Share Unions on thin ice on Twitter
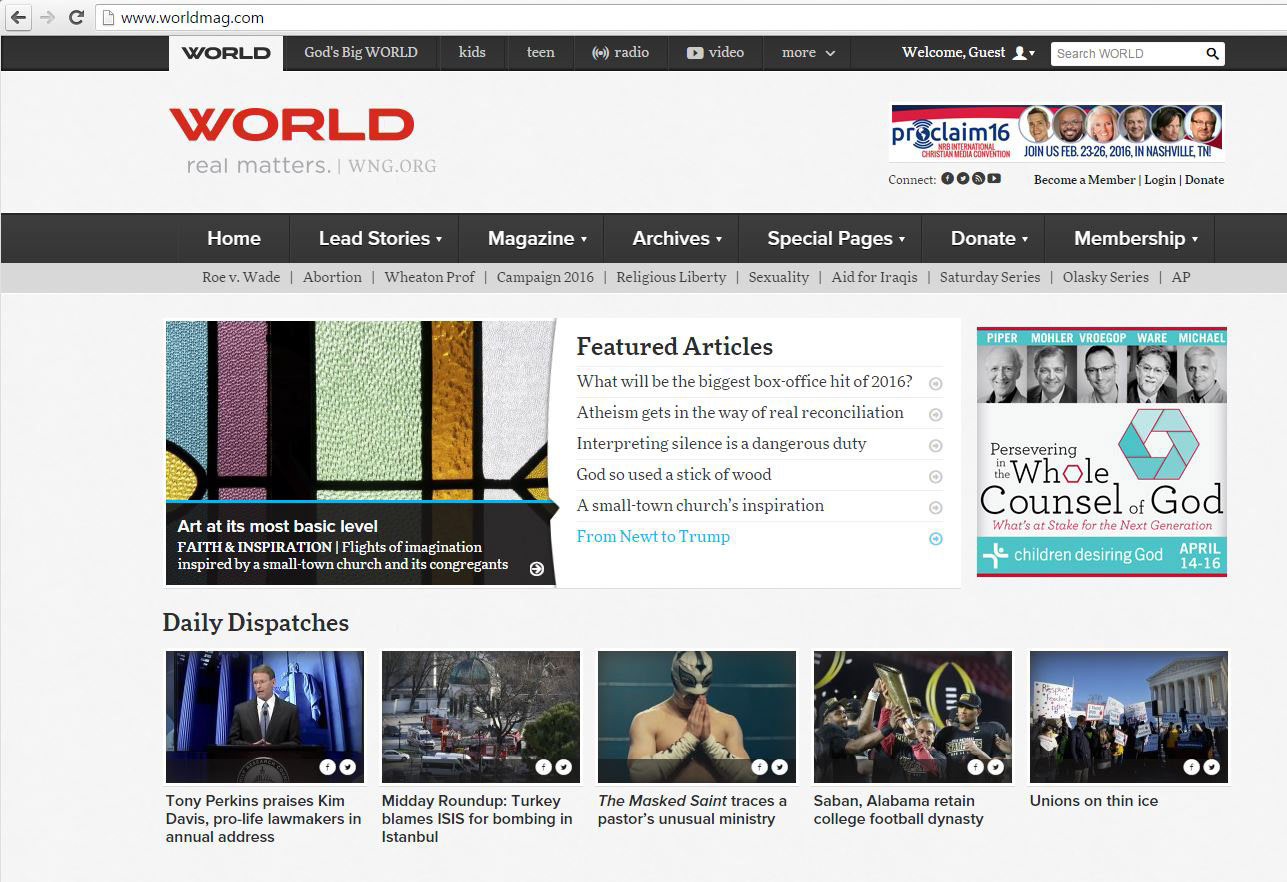This screenshot has width=1287, height=882. [1211, 767]
